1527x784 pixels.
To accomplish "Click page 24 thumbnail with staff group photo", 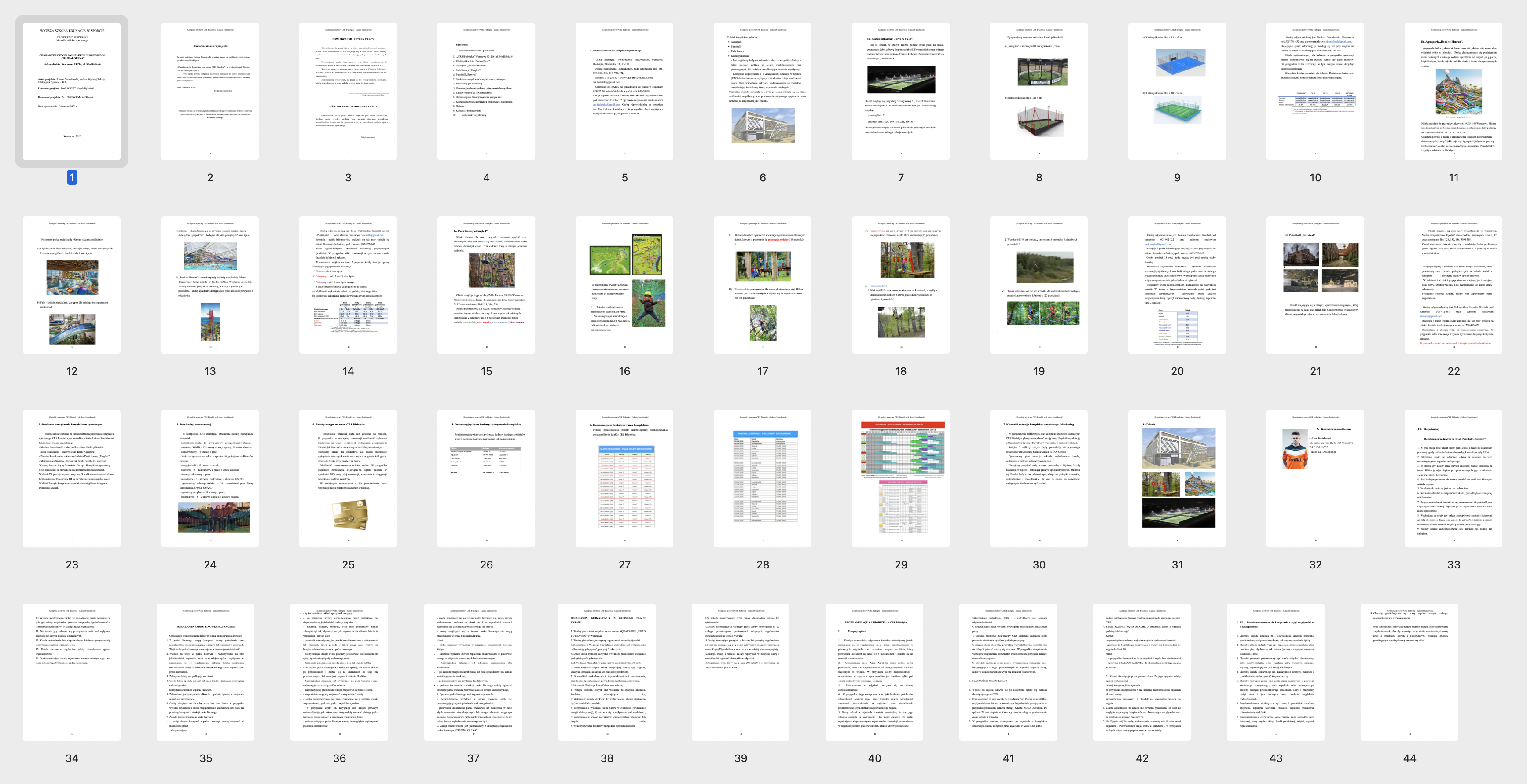I will 210,478.
